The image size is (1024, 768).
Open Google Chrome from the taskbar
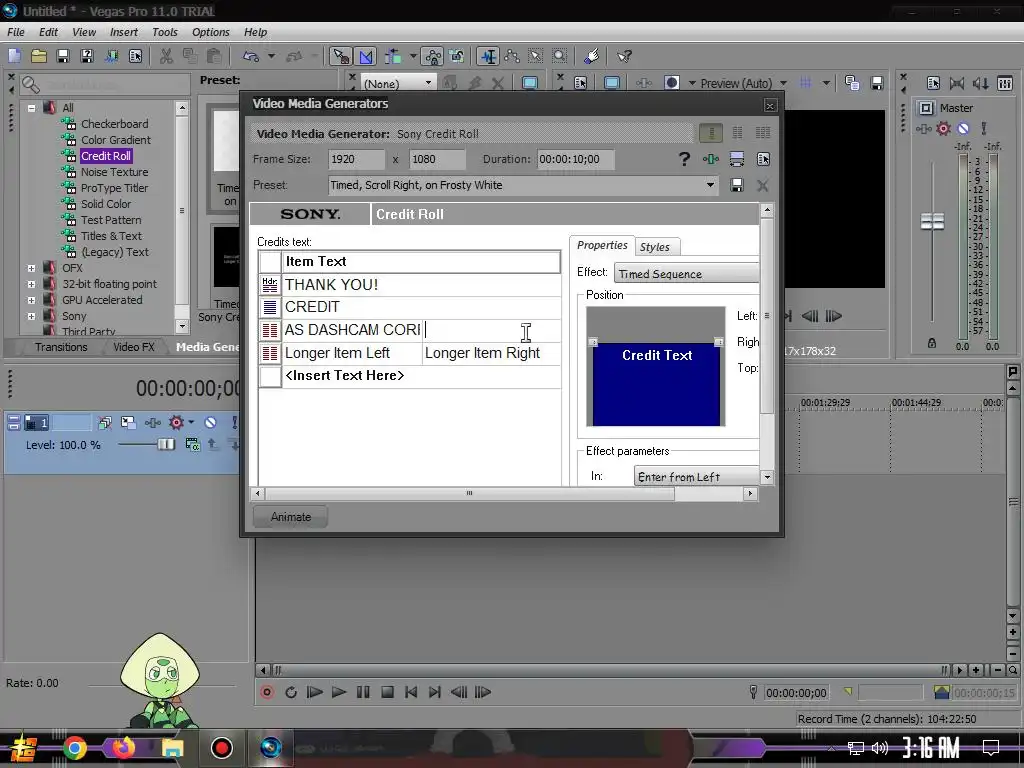pos(75,748)
